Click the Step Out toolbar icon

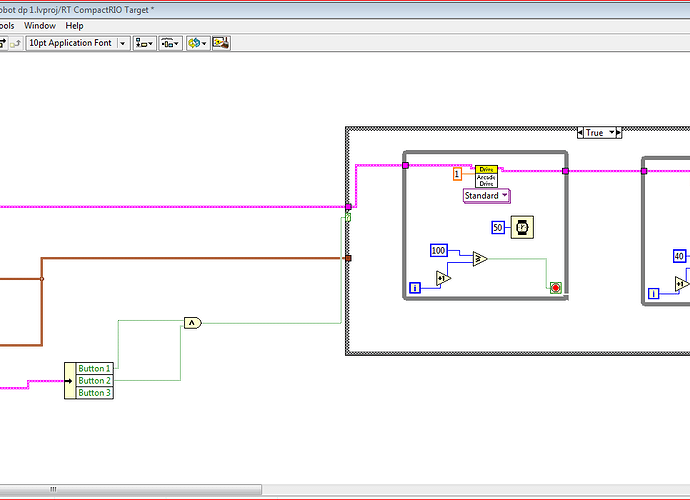16,43
